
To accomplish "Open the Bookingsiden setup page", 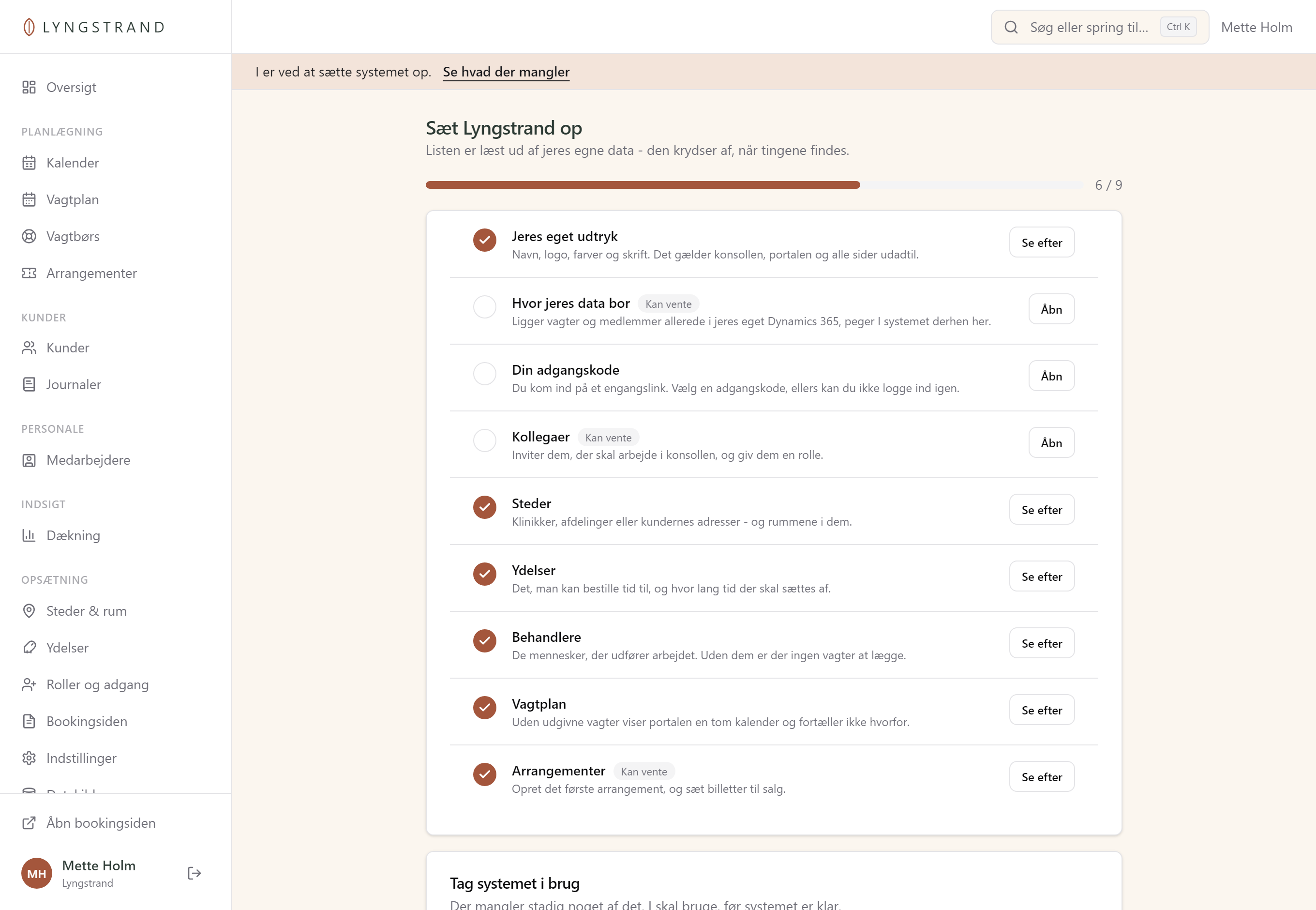I will (x=116, y=721).
